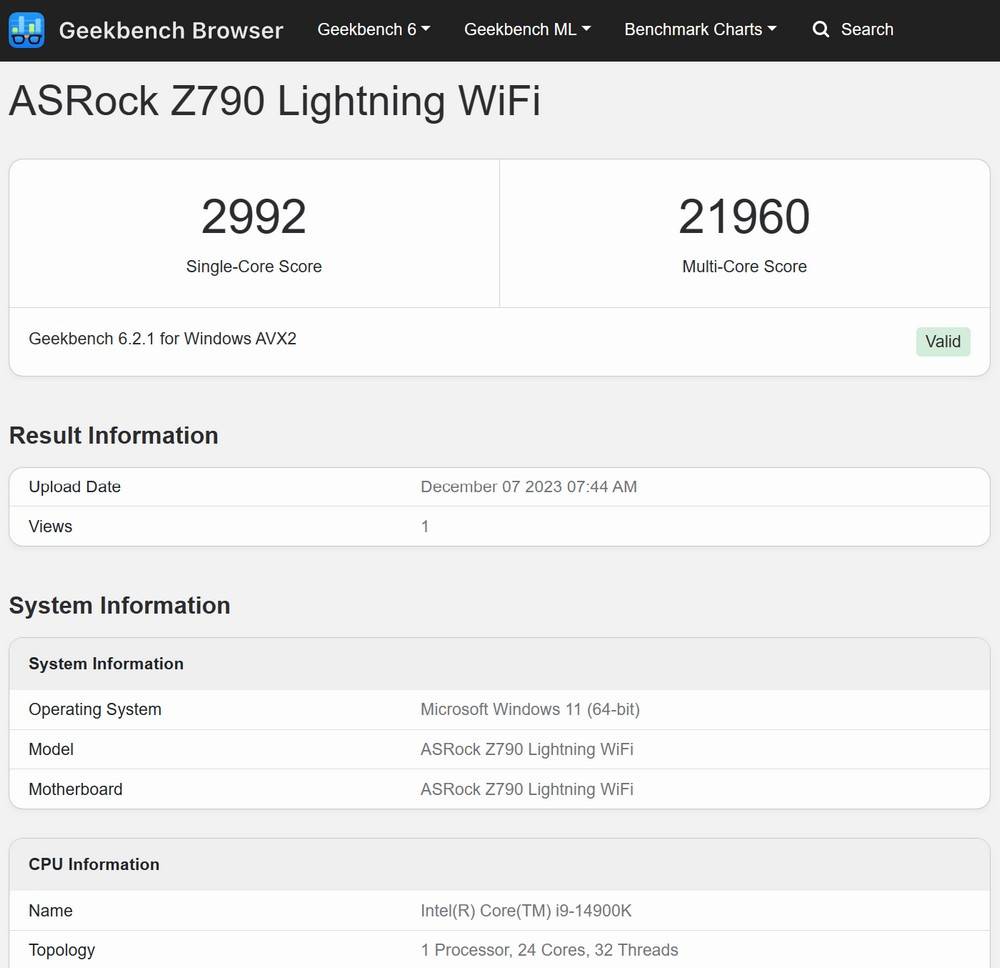Open the Geekbench 6 dropdown menu

point(373,30)
